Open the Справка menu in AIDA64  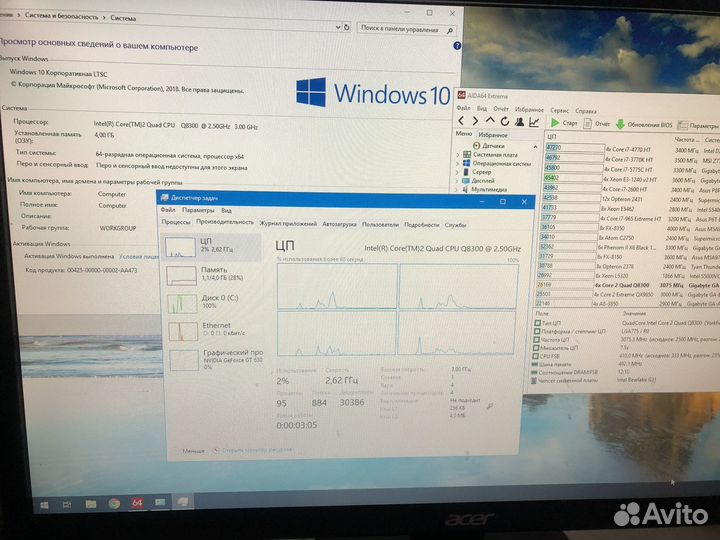[586, 111]
